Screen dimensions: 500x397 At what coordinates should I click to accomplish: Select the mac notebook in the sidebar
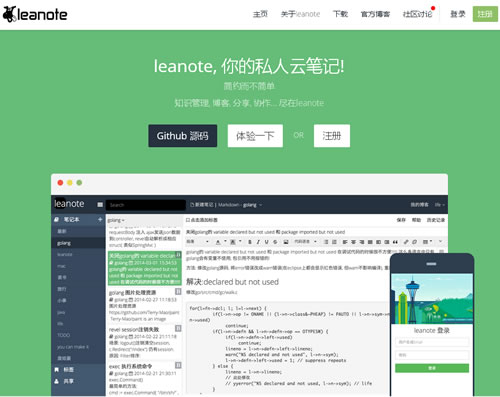78,266
